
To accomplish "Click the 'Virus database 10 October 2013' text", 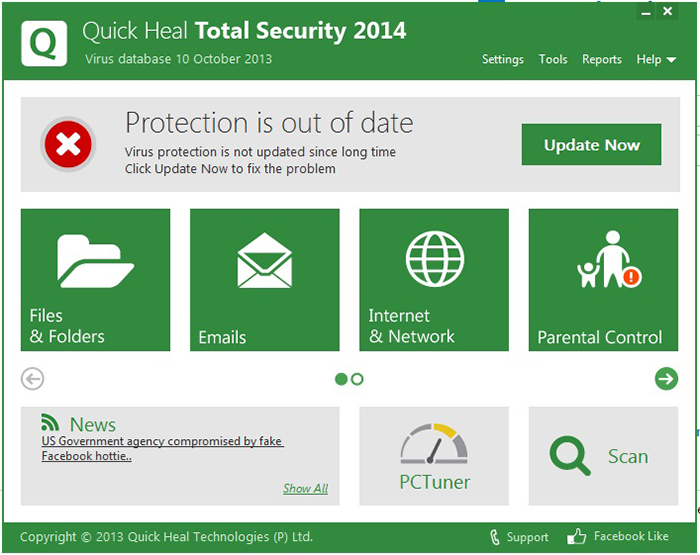I will point(179,59).
